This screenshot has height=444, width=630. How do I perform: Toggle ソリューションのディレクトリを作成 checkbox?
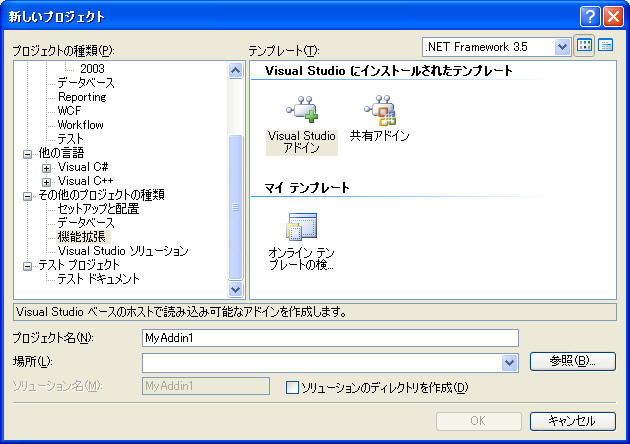(292, 388)
